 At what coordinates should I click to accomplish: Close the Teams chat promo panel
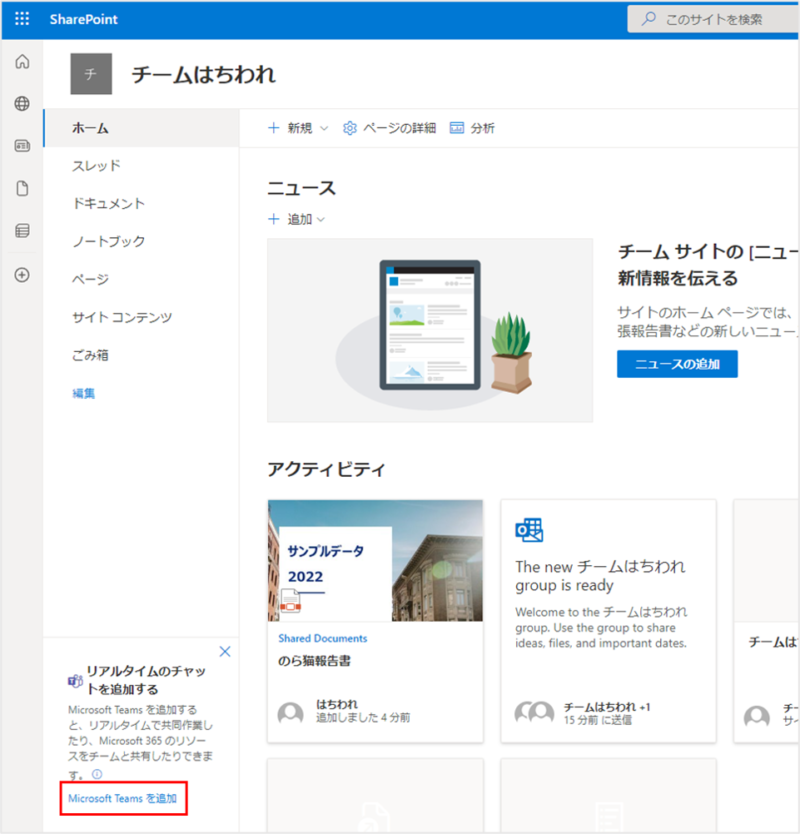(225, 651)
